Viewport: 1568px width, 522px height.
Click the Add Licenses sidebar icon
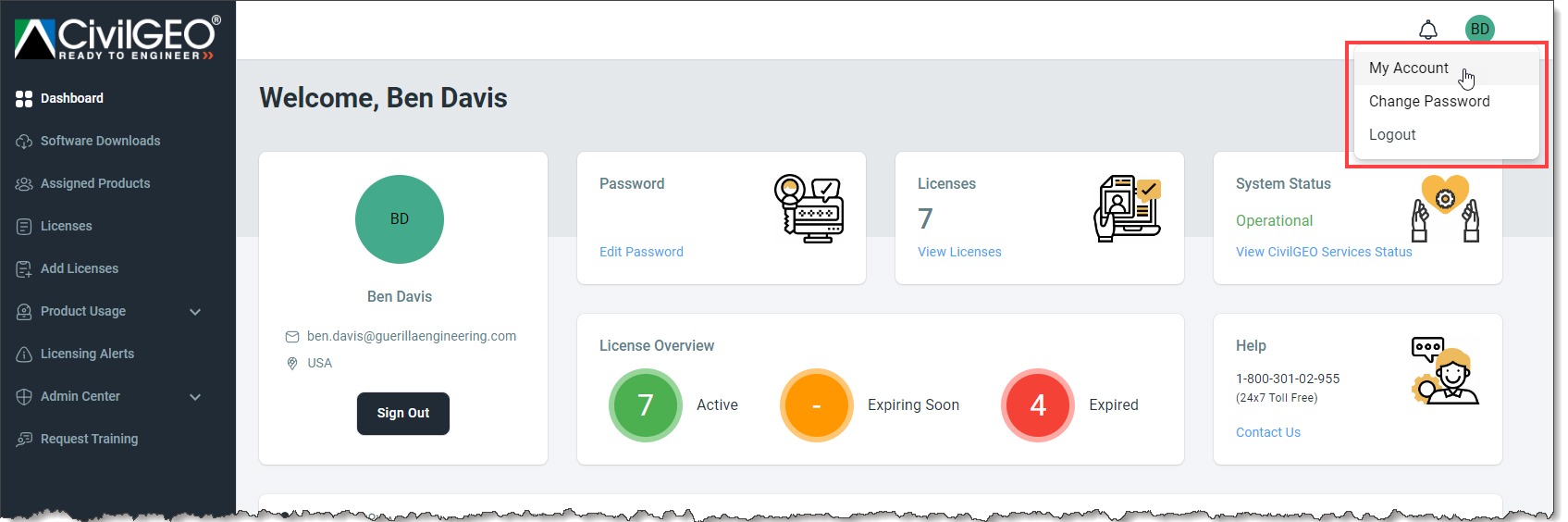tap(24, 269)
